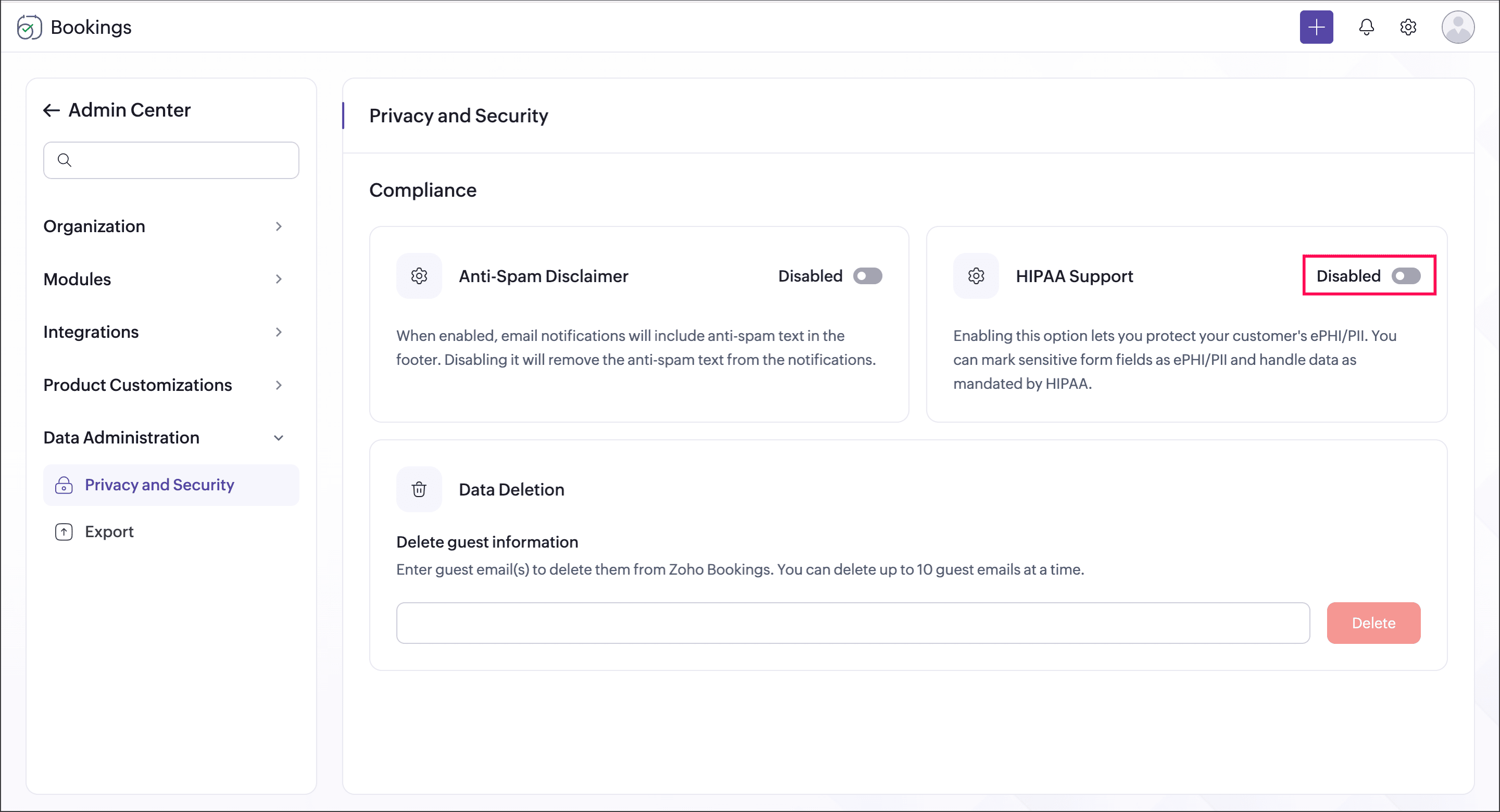The image size is (1500, 812).
Task: Click the Delete button
Action: pos(1373,623)
